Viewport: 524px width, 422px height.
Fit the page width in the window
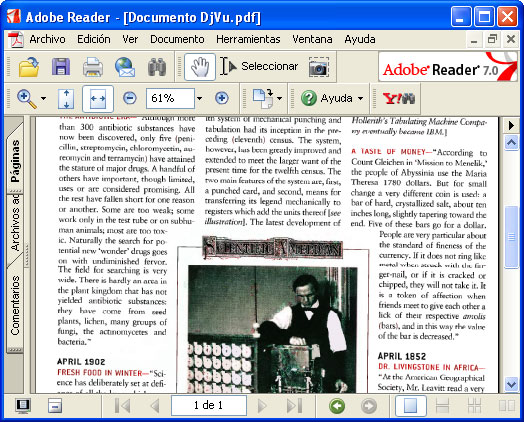click(x=98, y=99)
